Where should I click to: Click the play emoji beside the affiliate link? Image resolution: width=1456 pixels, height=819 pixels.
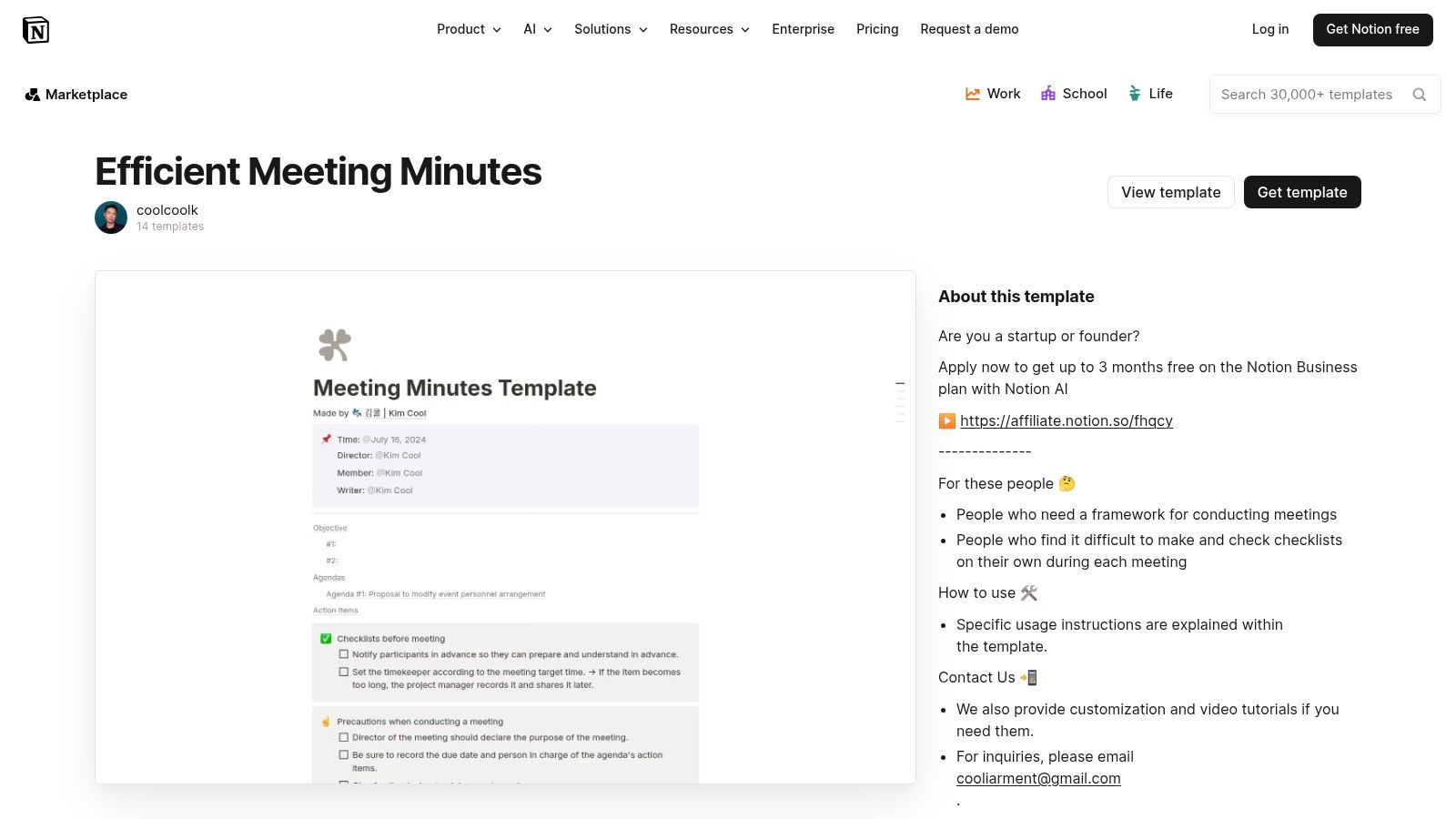946,420
